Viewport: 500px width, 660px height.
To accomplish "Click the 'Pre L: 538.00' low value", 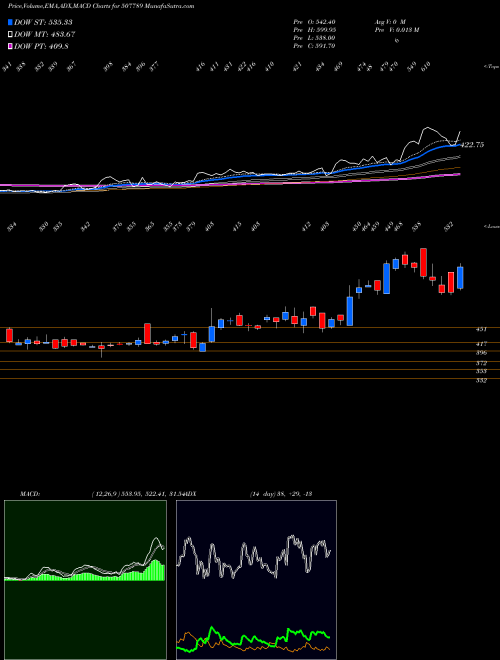I will coord(314,38).
